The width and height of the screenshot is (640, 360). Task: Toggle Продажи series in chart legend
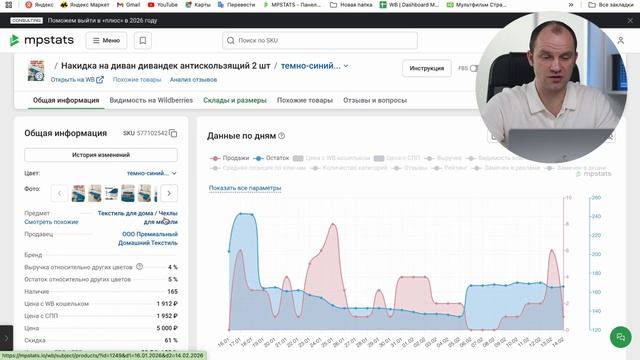(x=229, y=158)
